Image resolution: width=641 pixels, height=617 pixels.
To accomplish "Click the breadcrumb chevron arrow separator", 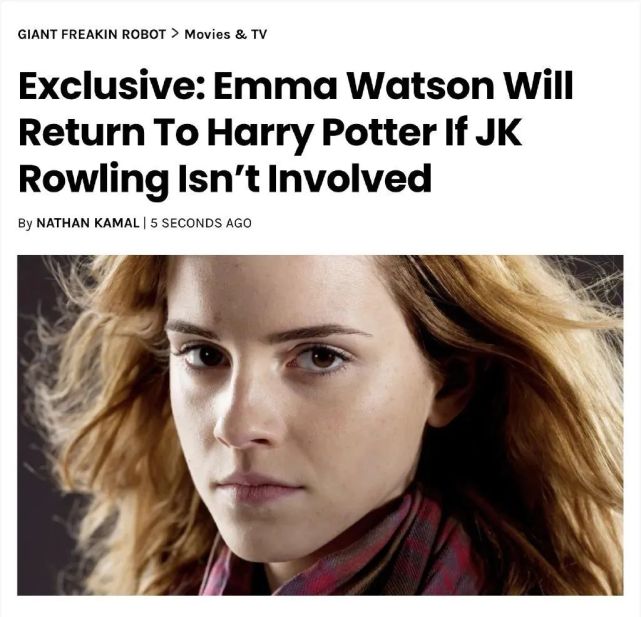I will click(175, 34).
